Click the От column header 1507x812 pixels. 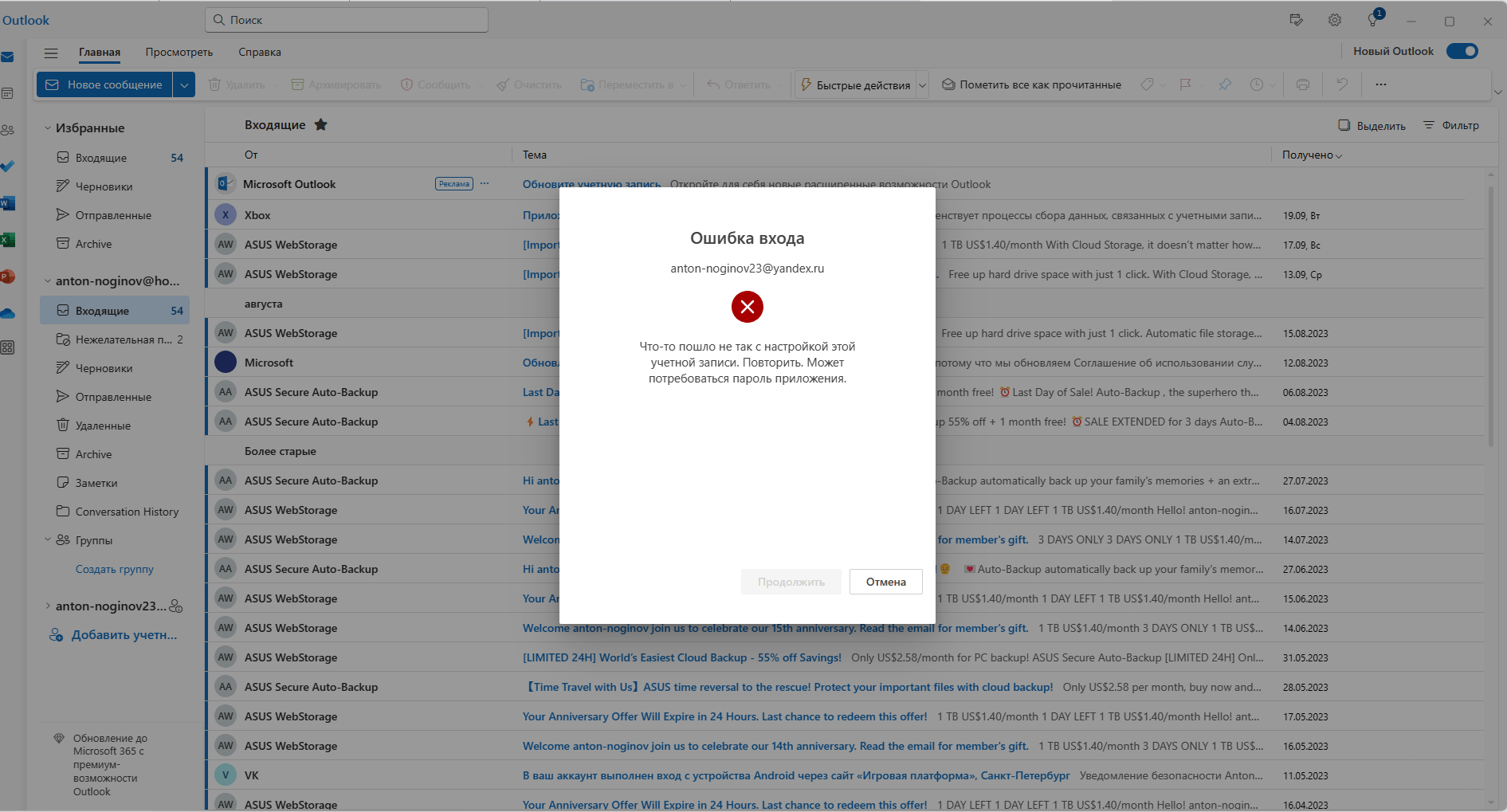[x=251, y=155]
